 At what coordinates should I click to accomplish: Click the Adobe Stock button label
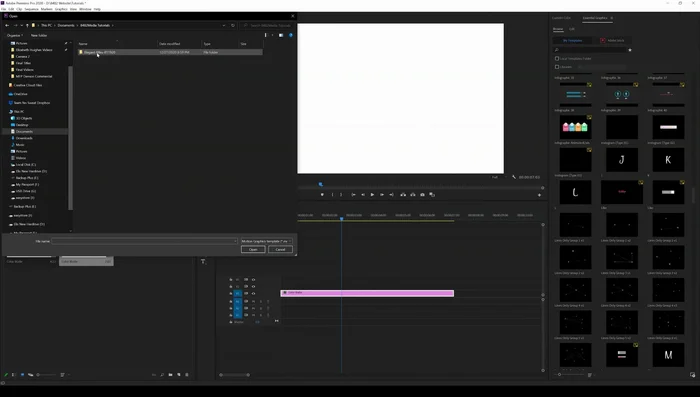[616, 41]
